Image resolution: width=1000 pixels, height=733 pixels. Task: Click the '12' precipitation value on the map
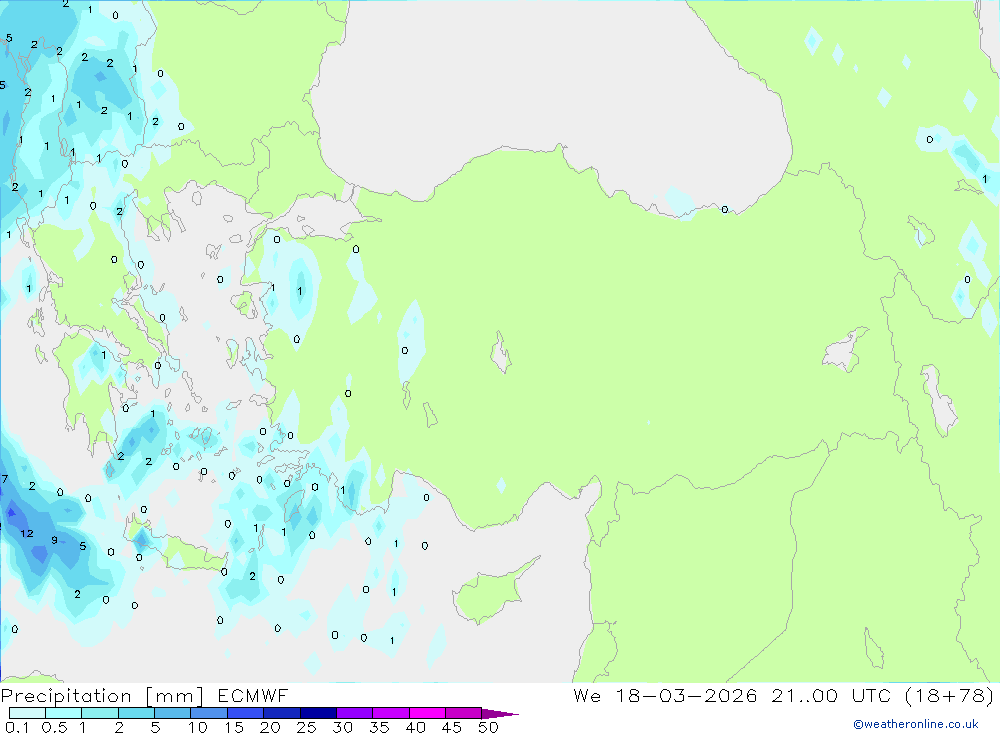pyautogui.click(x=27, y=533)
